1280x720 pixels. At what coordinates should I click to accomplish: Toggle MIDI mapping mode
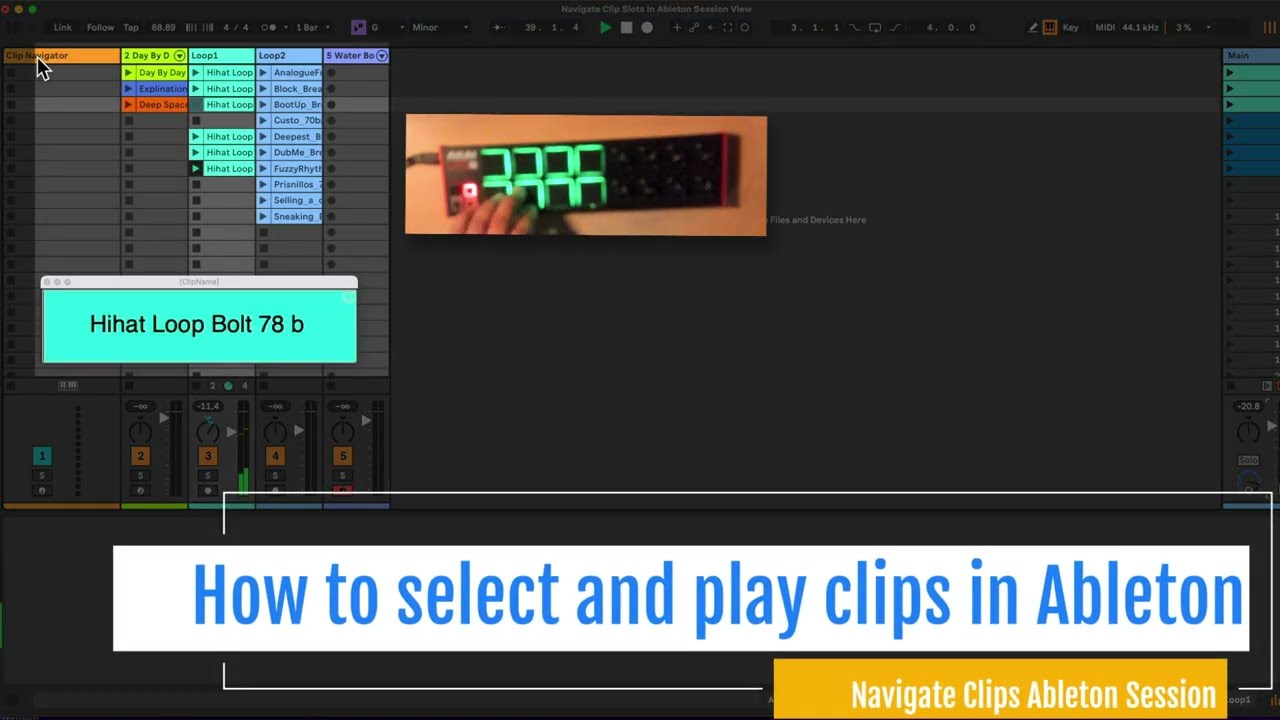click(1105, 28)
